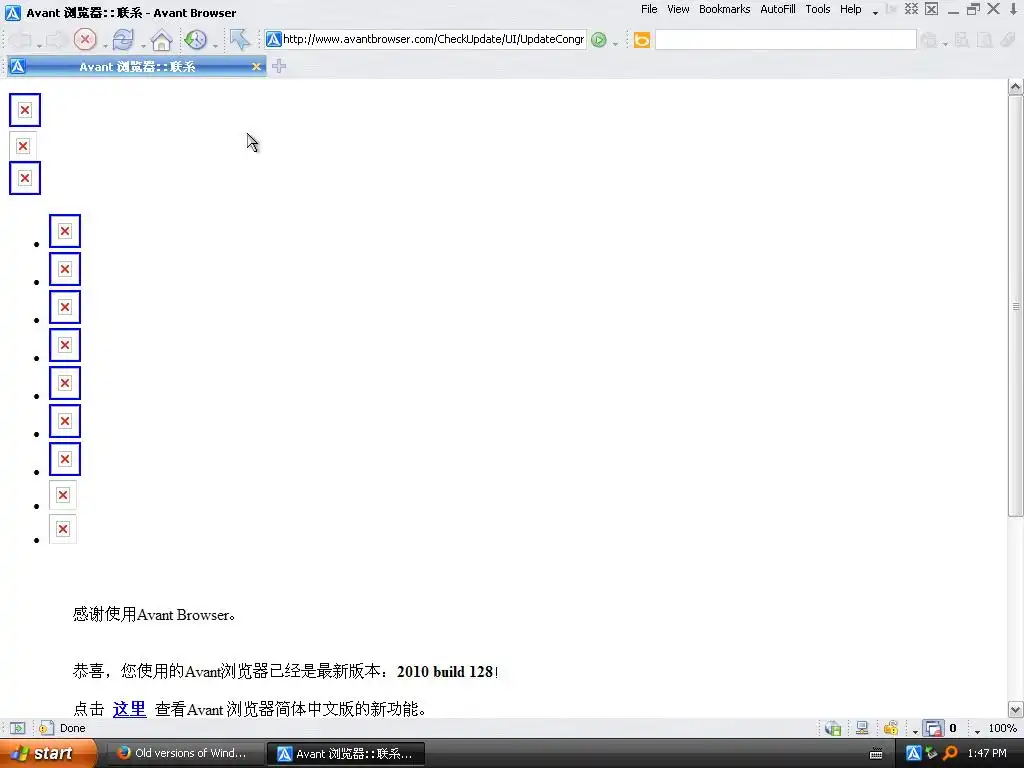The width and height of the screenshot is (1024, 768).
Task: Open the File menu
Action: click(x=649, y=9)
